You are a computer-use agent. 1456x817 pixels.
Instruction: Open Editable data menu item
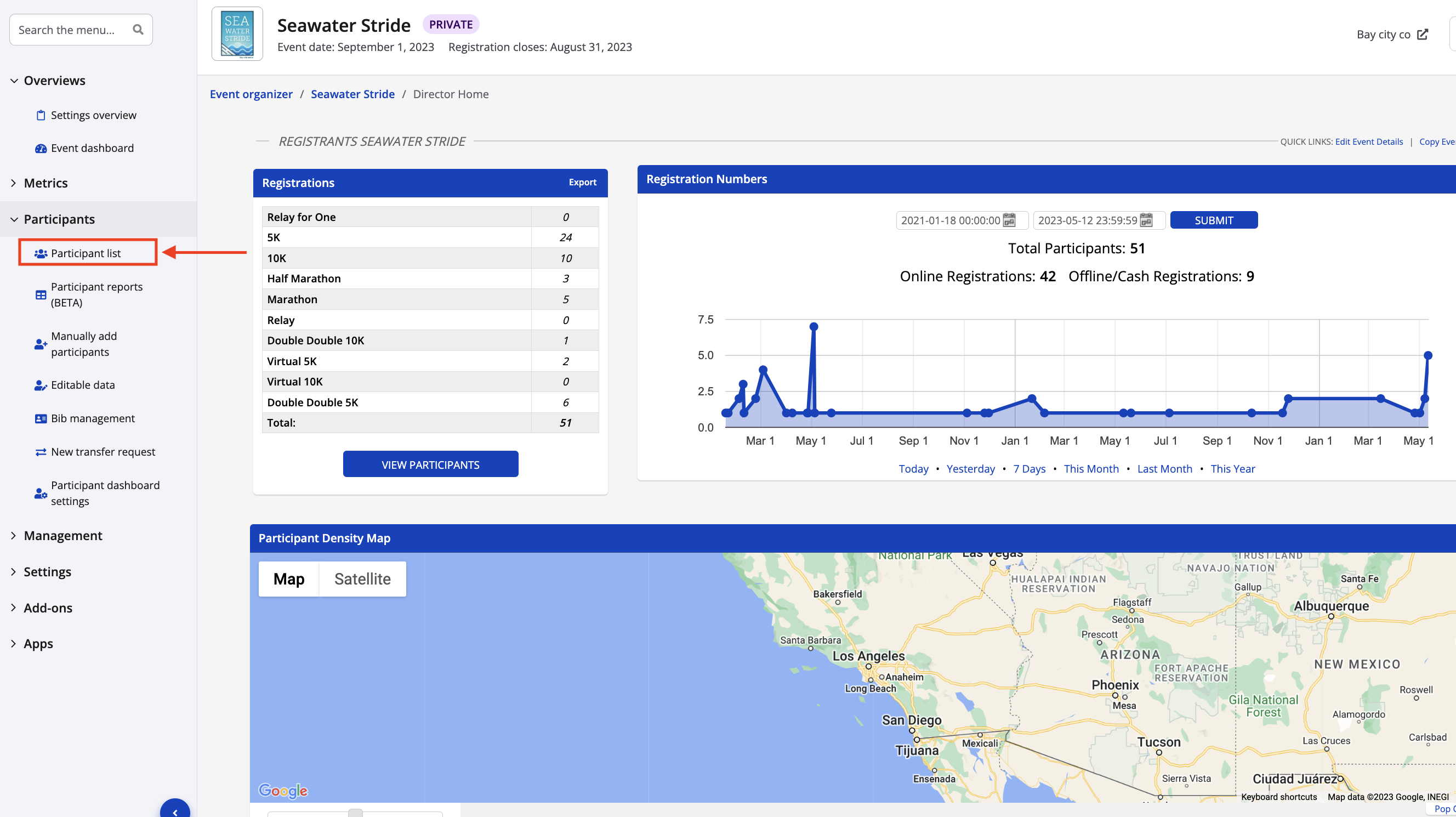pos(83,384)
